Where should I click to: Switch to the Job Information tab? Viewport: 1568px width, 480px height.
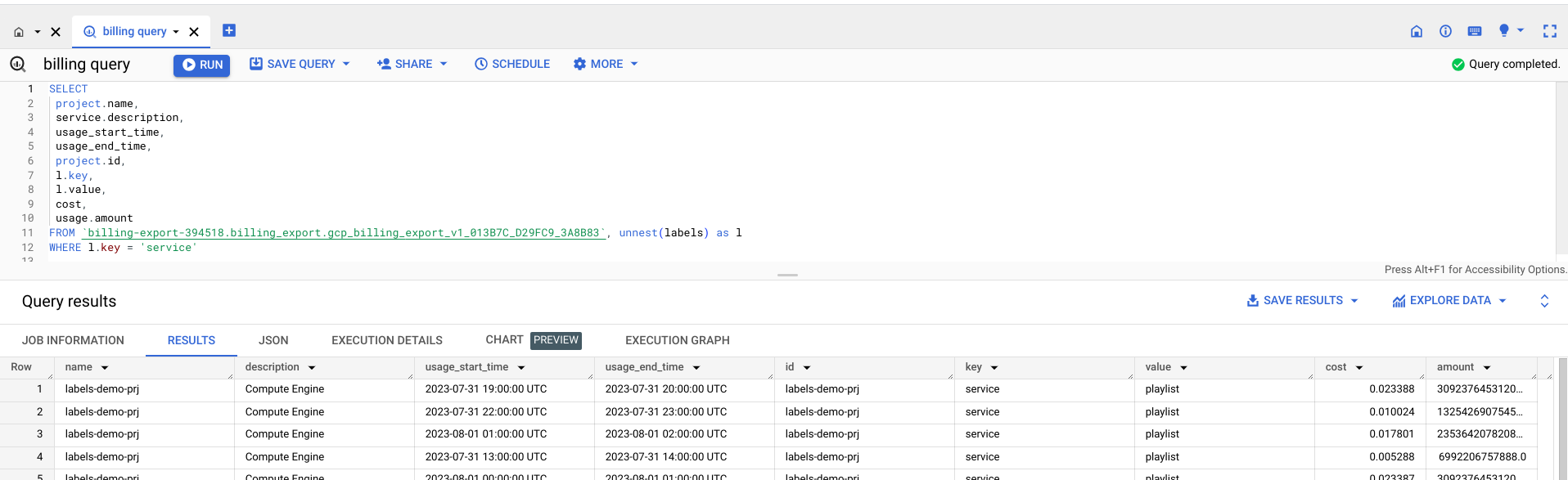point(73,340)
